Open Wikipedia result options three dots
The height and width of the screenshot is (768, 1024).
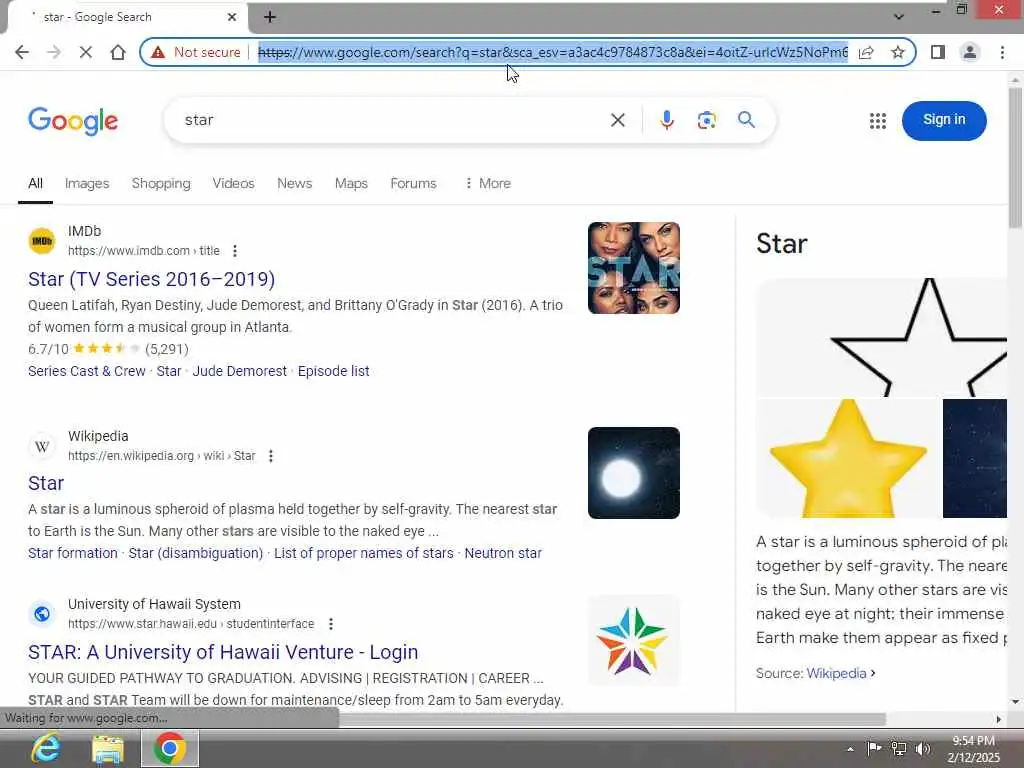point(271,456)
